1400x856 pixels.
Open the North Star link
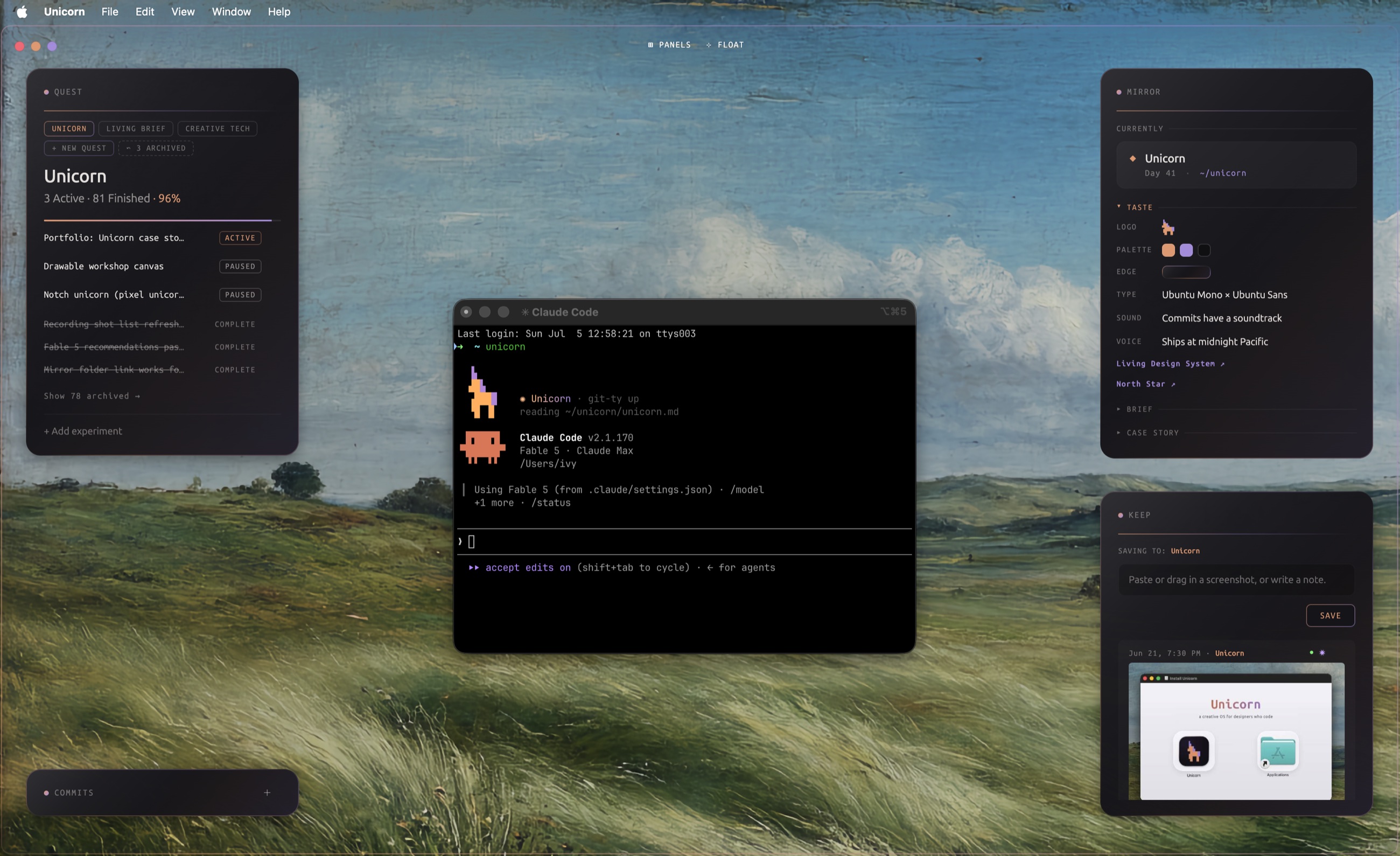click(1145, 384)
